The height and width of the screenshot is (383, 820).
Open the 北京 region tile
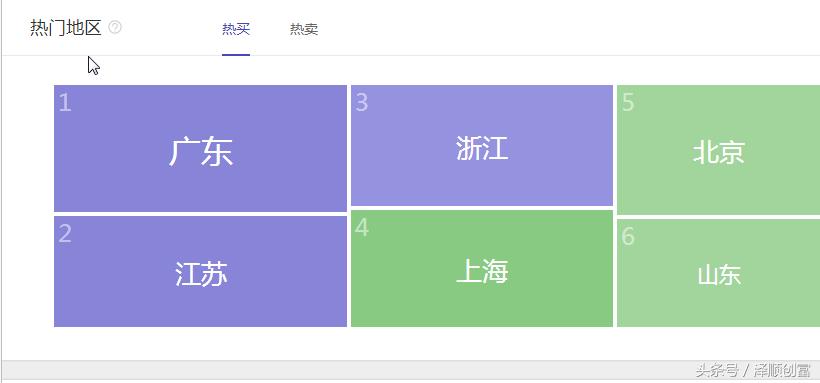(719, 150)
